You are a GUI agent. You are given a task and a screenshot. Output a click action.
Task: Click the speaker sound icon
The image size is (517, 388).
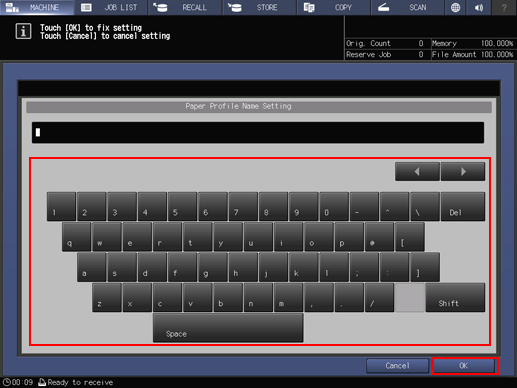tap(479, 7)
